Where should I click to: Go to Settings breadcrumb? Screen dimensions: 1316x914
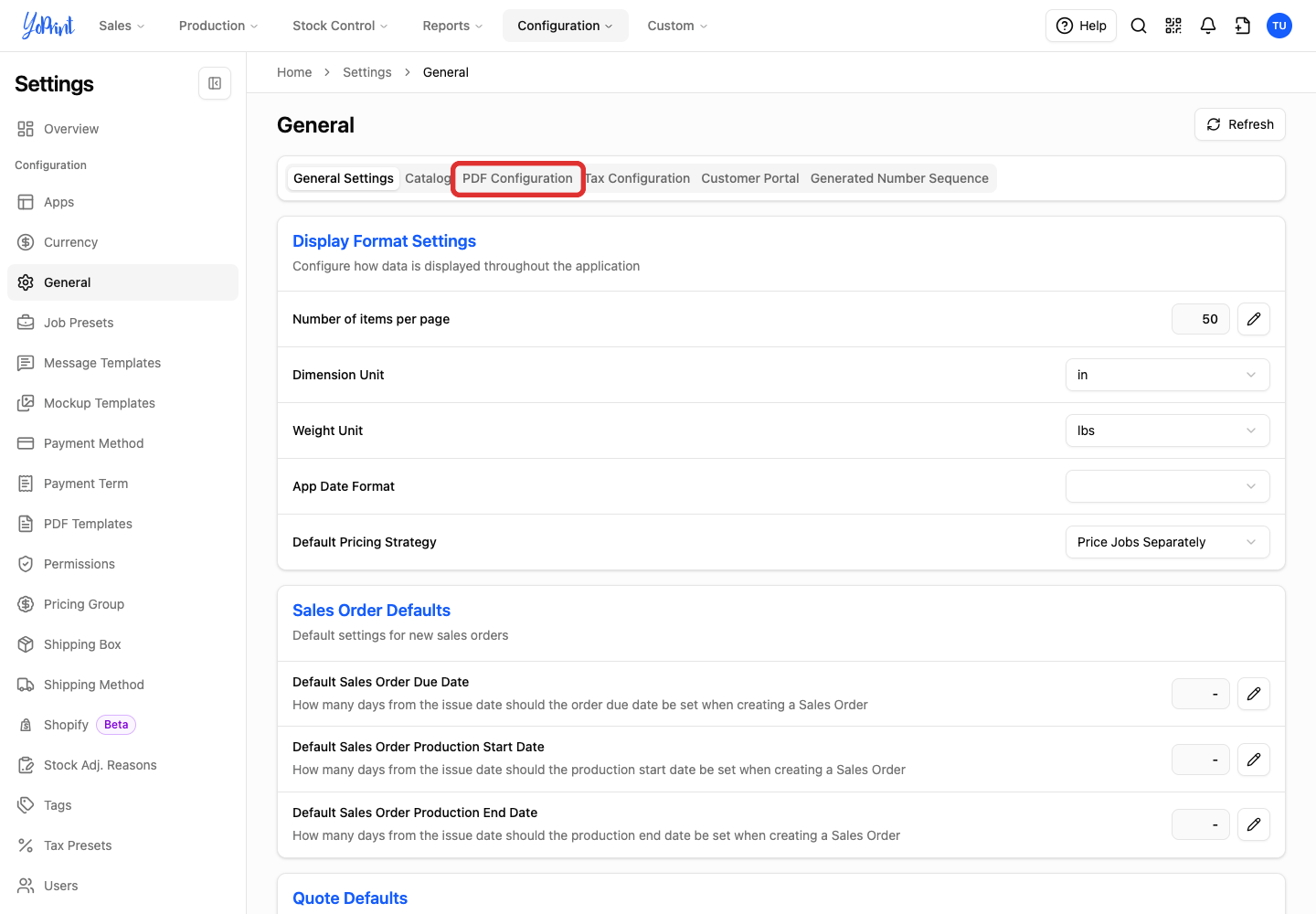(x=367, y=72)
